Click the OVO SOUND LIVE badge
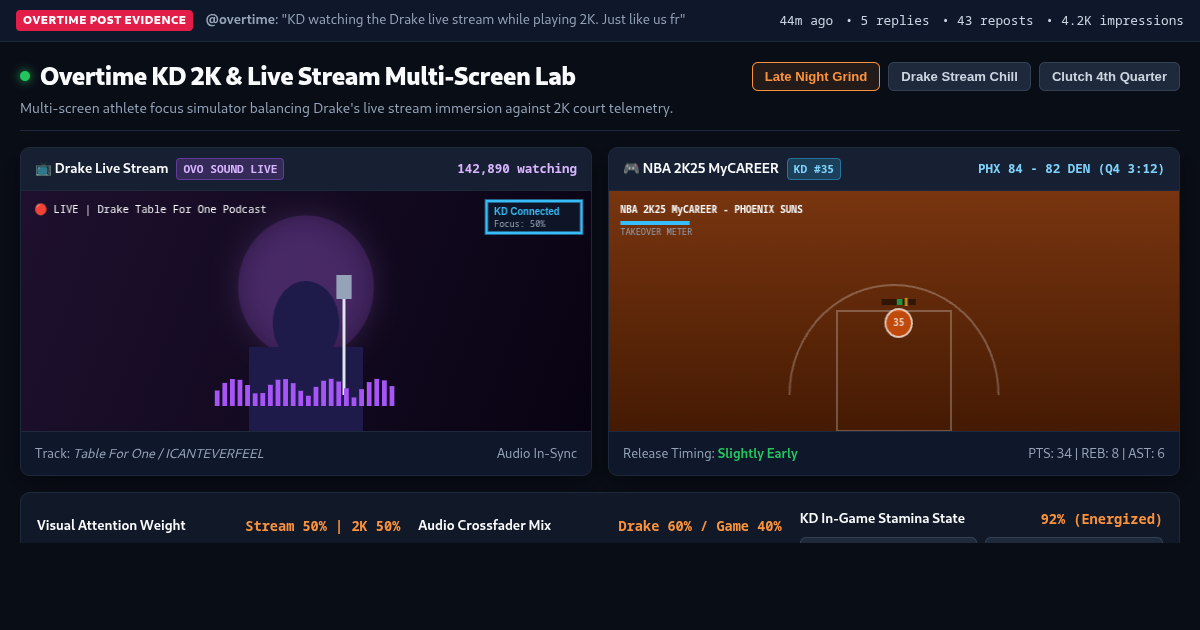This screenshot has height=630, width=1200. click(x=230, y=169)
